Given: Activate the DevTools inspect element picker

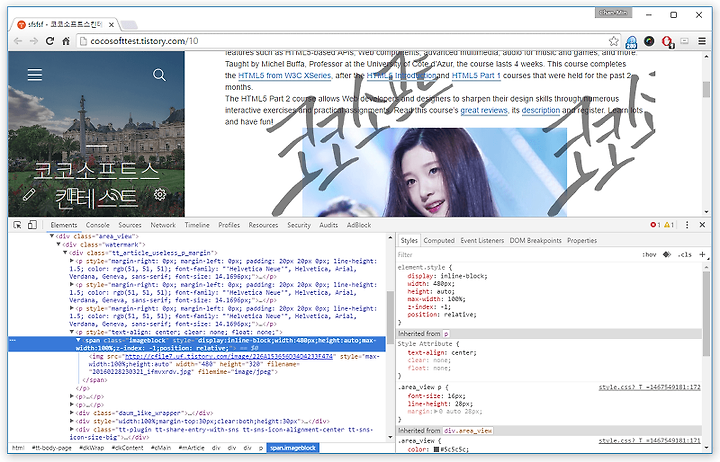Looking at the screenshot, I should (17, 225).
